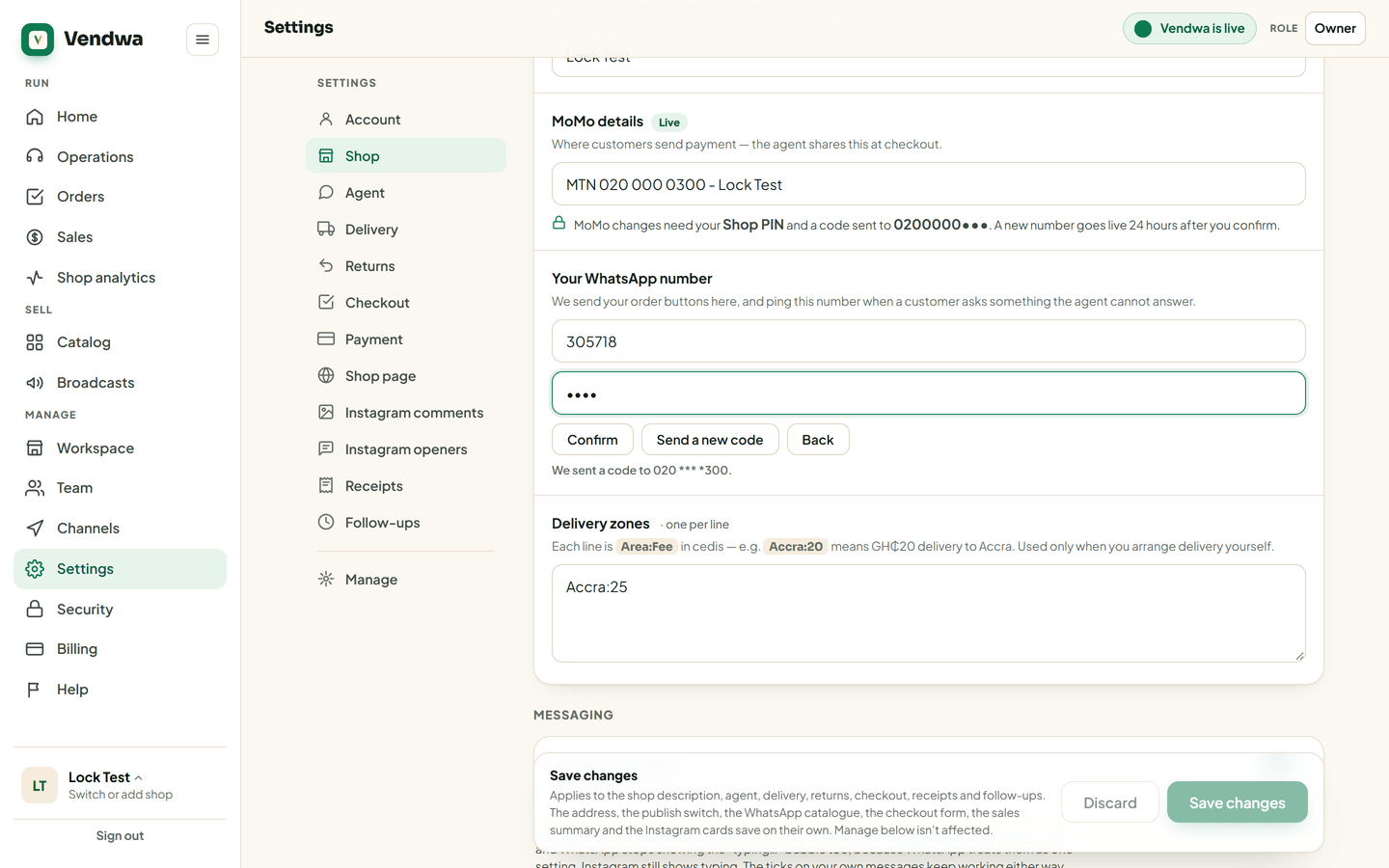The width and height of the screenshot is (1389, 868).
Task: Click the Sign out link
Action: [x=120, y=836]
